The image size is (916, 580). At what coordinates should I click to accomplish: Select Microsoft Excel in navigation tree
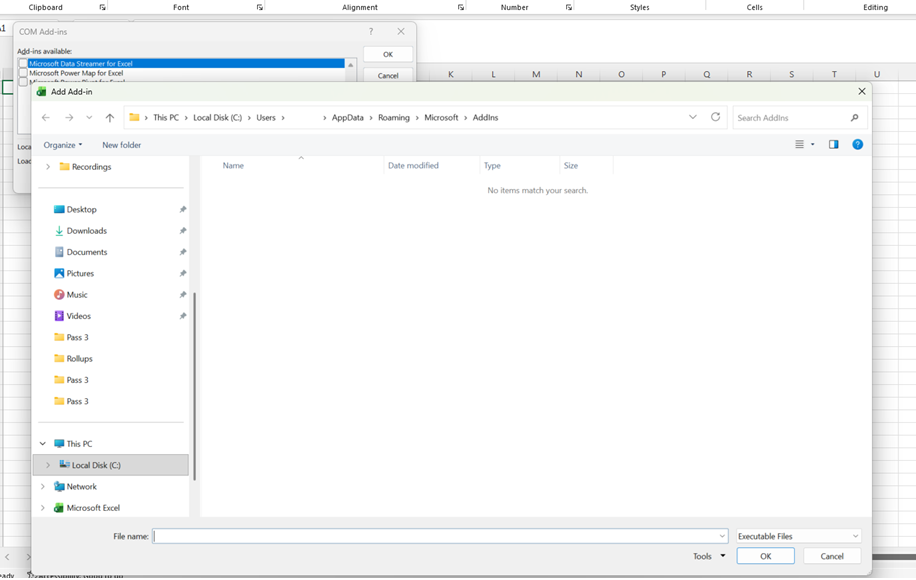[x=93, y=508]
